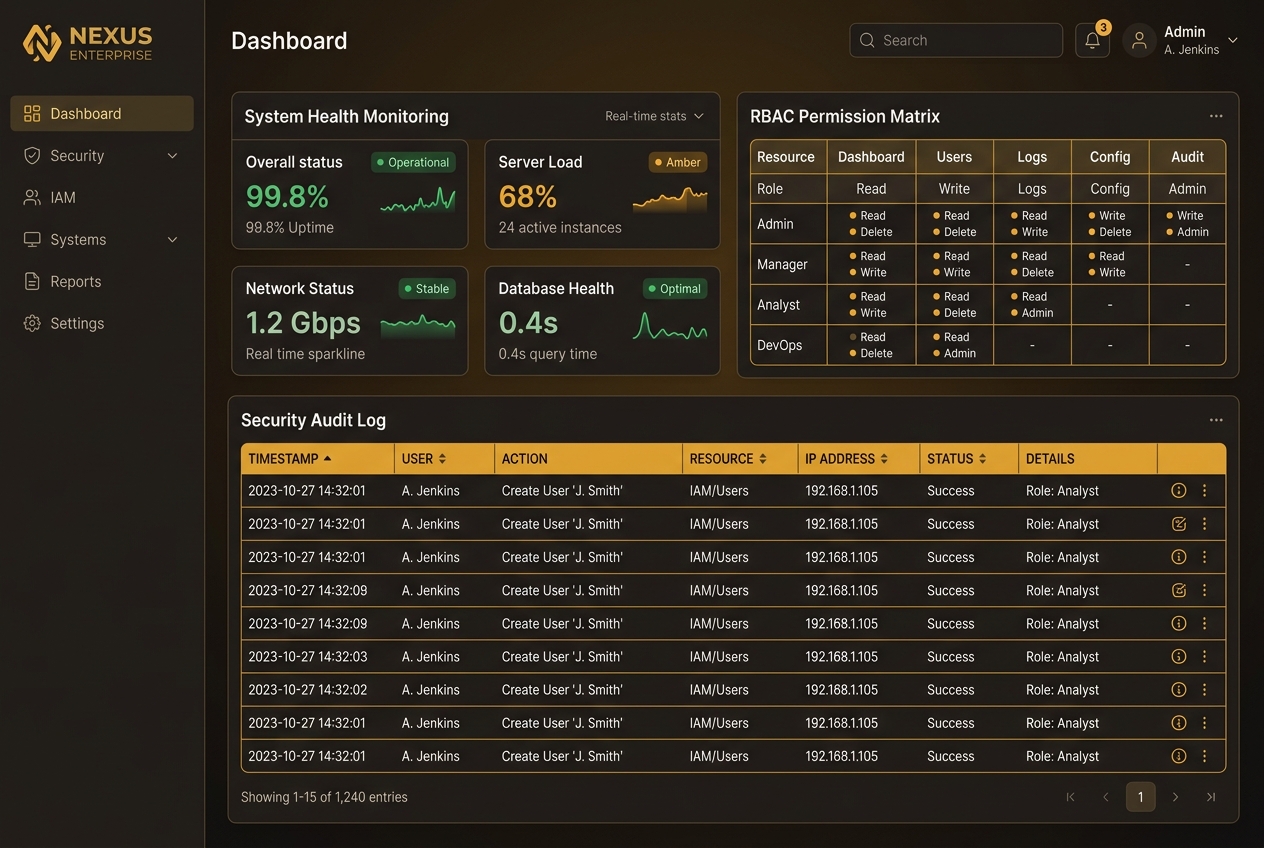1264x848 pixels.
Task: Select the 2023-10-27 14:32:02 timestamp cell
Action: click(x=307, y=690)
